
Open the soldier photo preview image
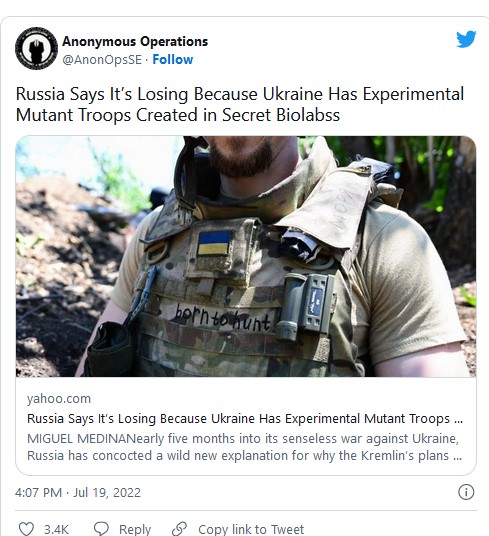point(246,256)
